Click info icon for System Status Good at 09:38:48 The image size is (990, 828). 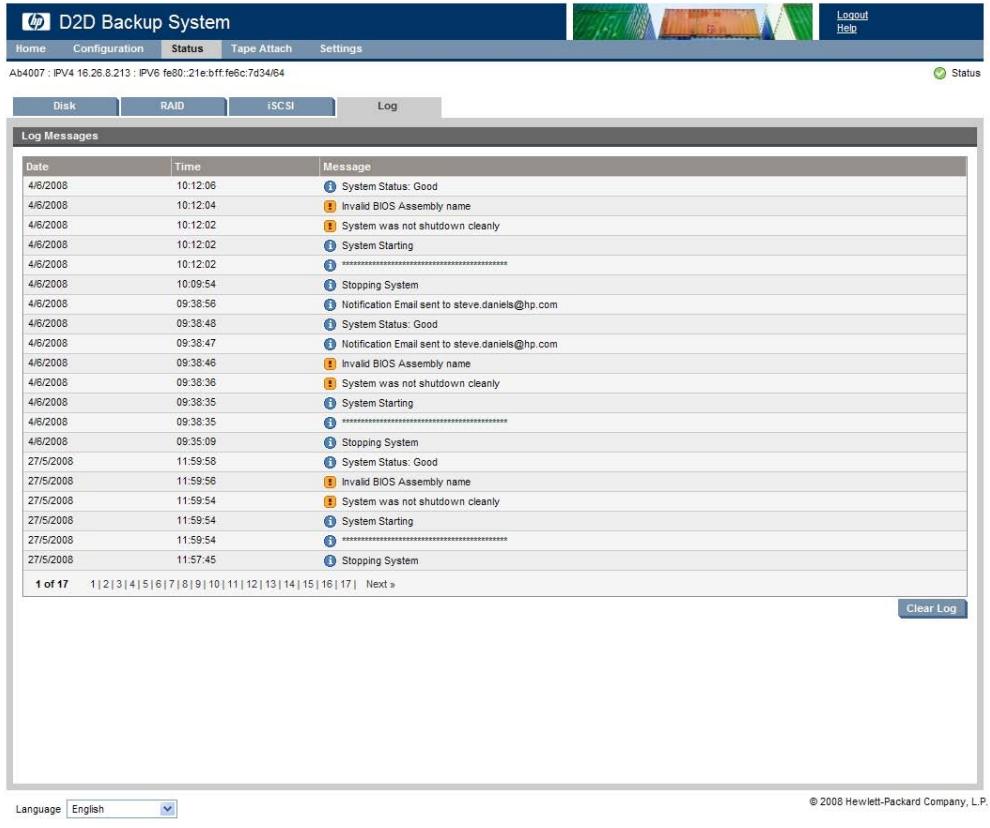[x=330, y=324]
